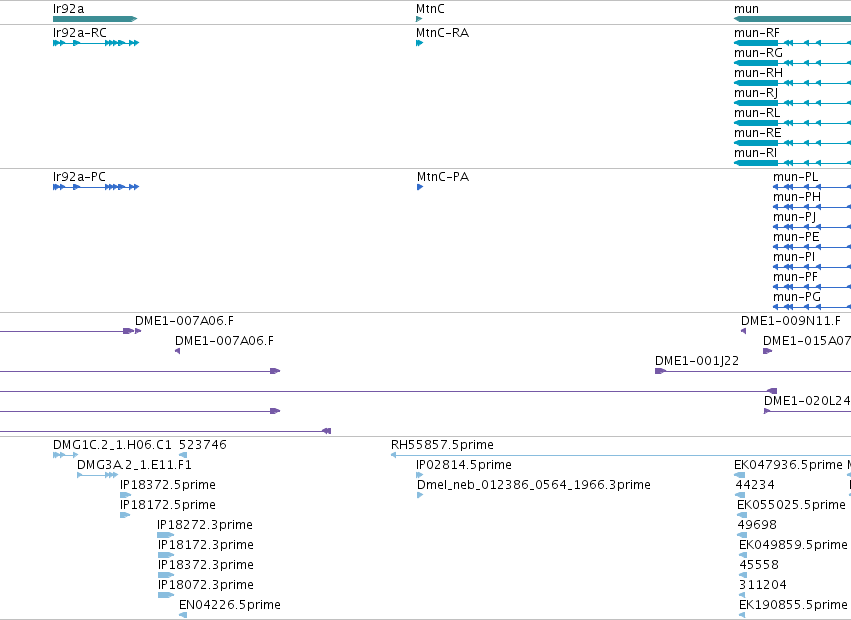
Task: Select the 311204 feature label
Action: pos(763,586)
